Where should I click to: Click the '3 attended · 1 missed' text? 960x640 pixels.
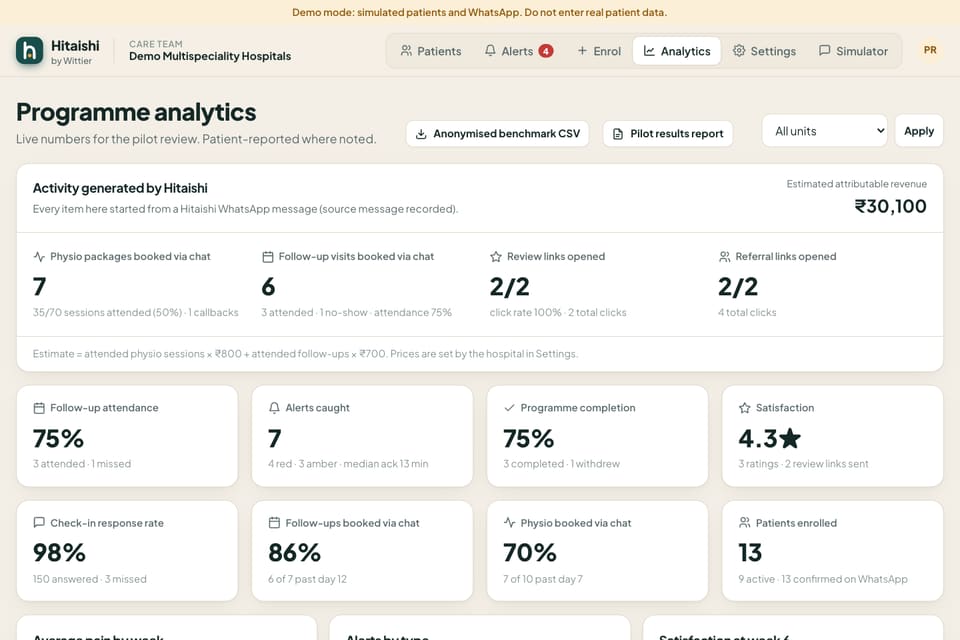point(81,464)
